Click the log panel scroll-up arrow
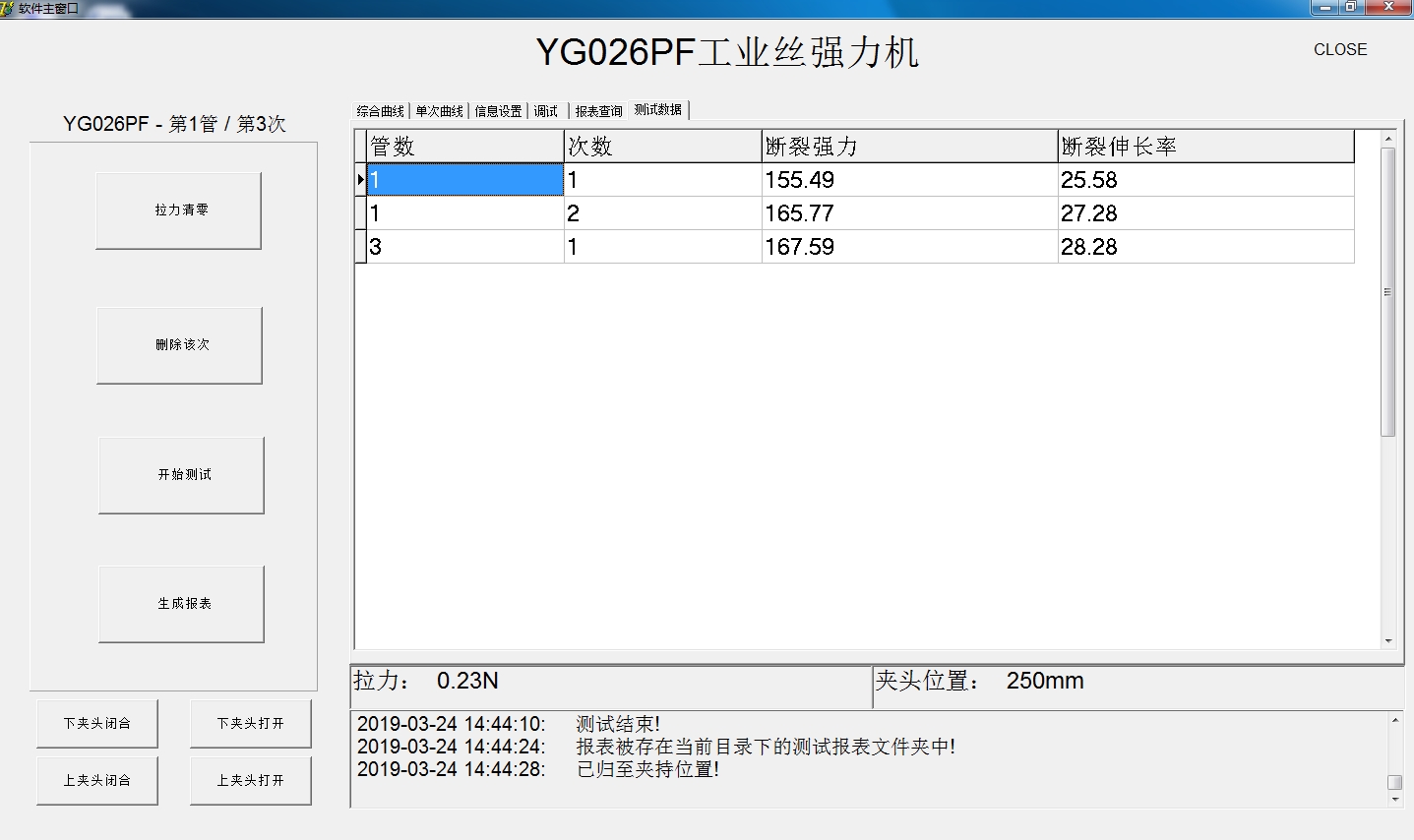 pos(1394,721)
